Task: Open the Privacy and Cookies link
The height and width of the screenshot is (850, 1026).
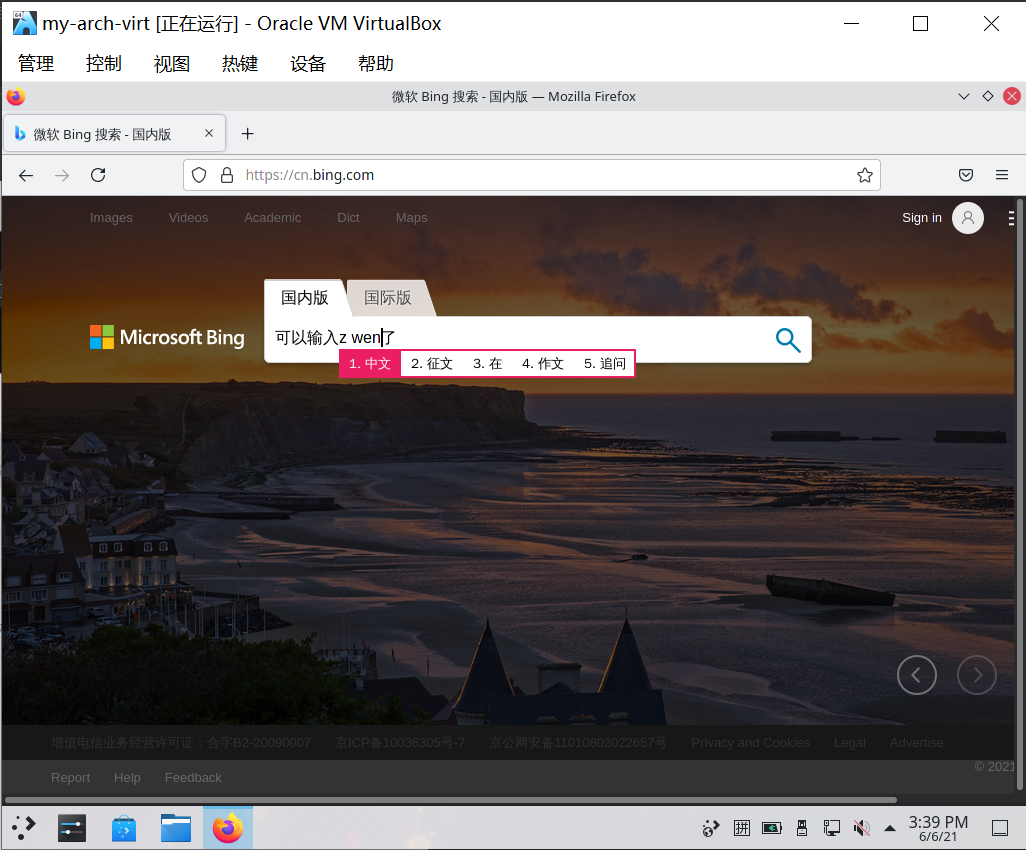Action: [x=751, y=742]
